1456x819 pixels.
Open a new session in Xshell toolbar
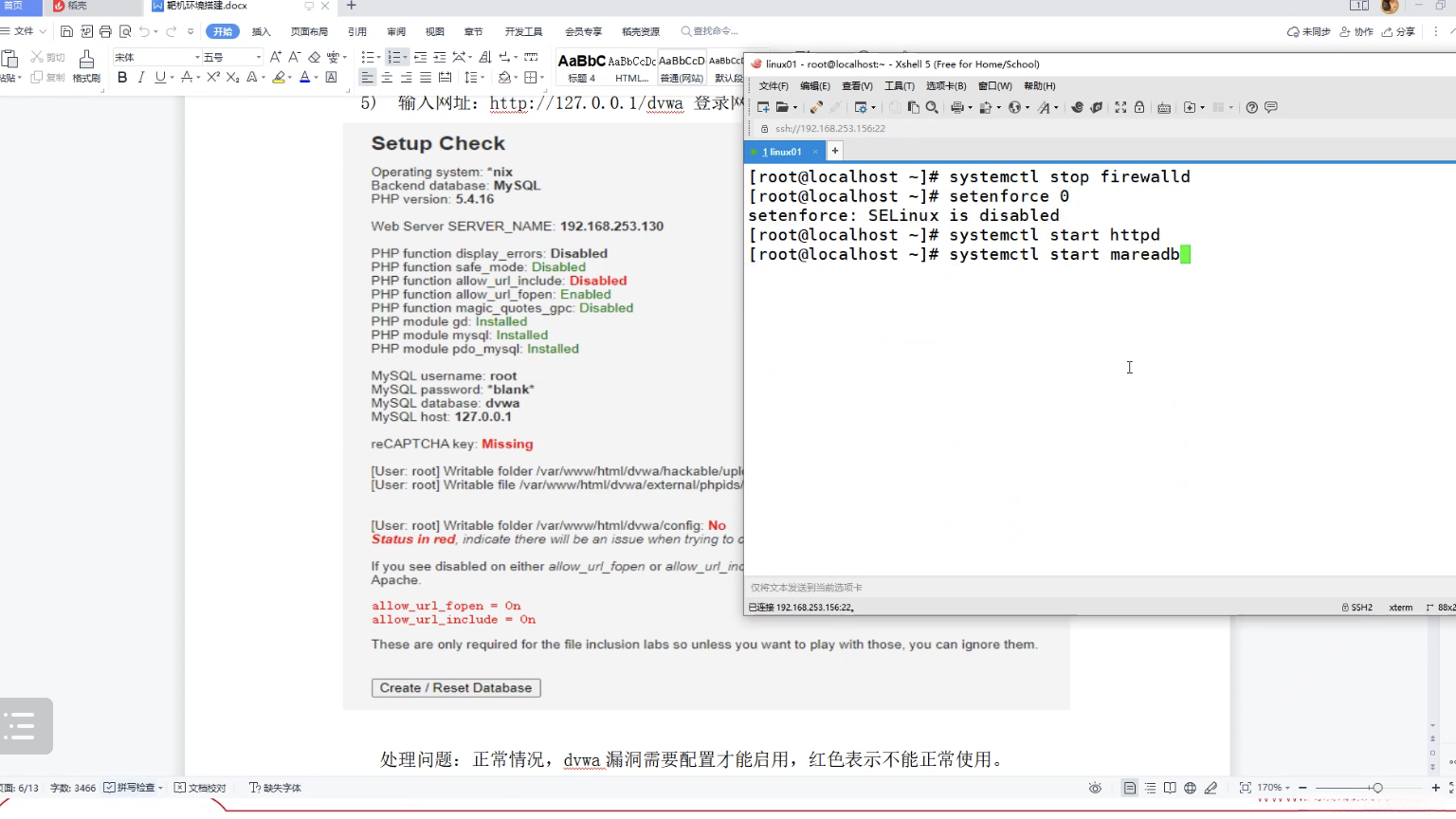pyautogui.click(x=763, y=107)
